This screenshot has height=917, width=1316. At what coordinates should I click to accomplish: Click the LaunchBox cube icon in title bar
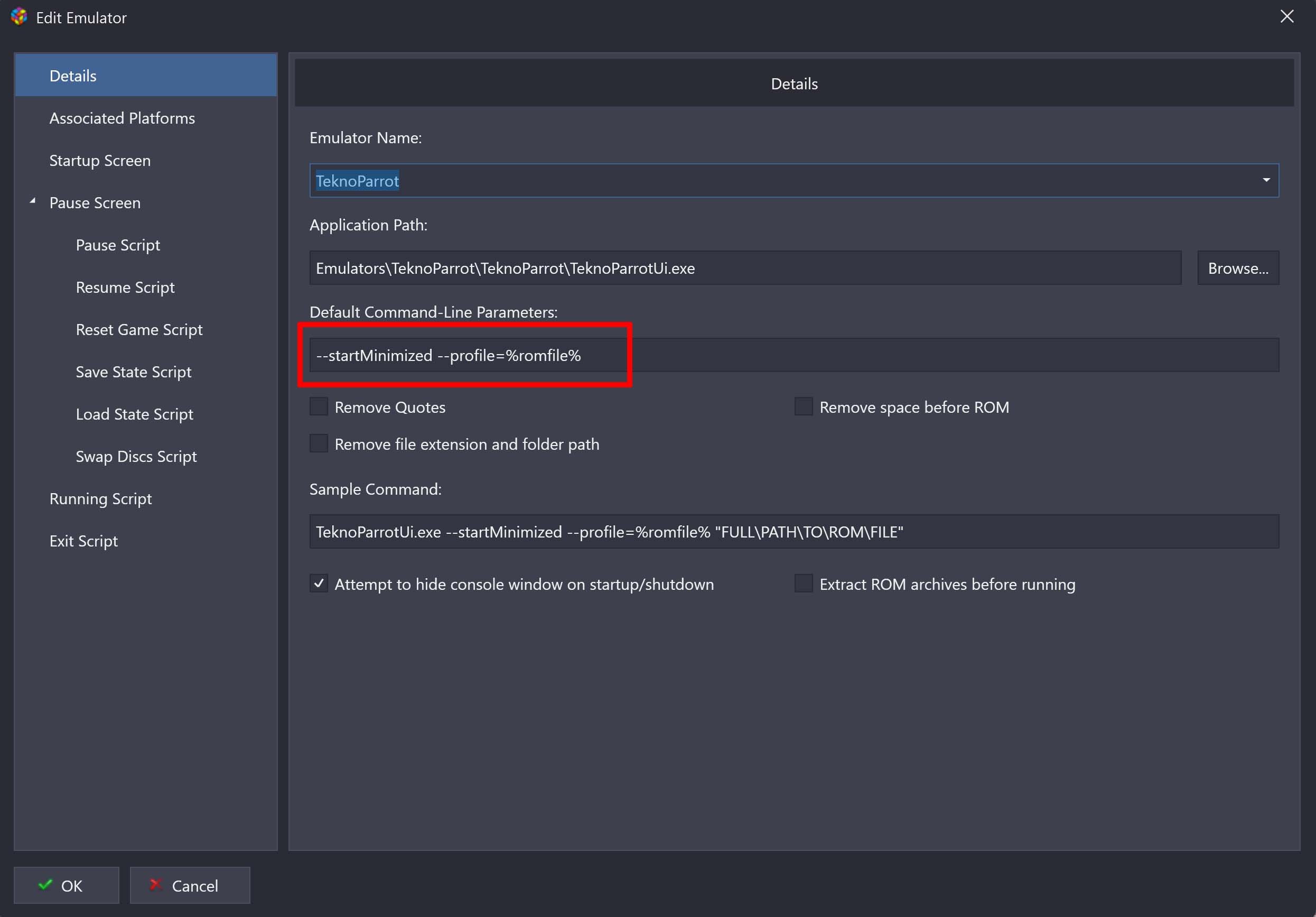[x=19, y=16]
